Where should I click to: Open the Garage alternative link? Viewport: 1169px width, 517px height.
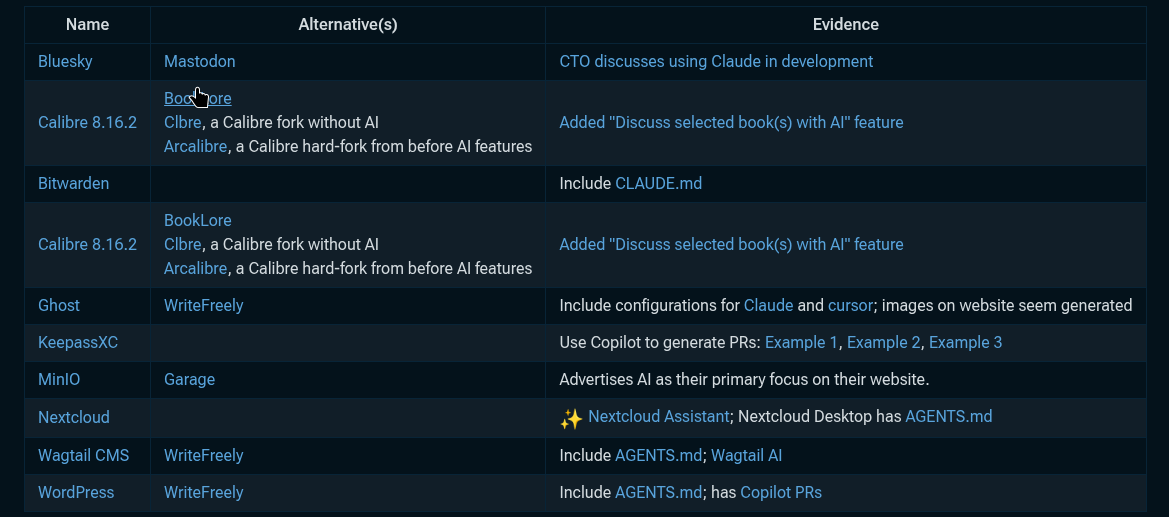(x=189, y=379)
